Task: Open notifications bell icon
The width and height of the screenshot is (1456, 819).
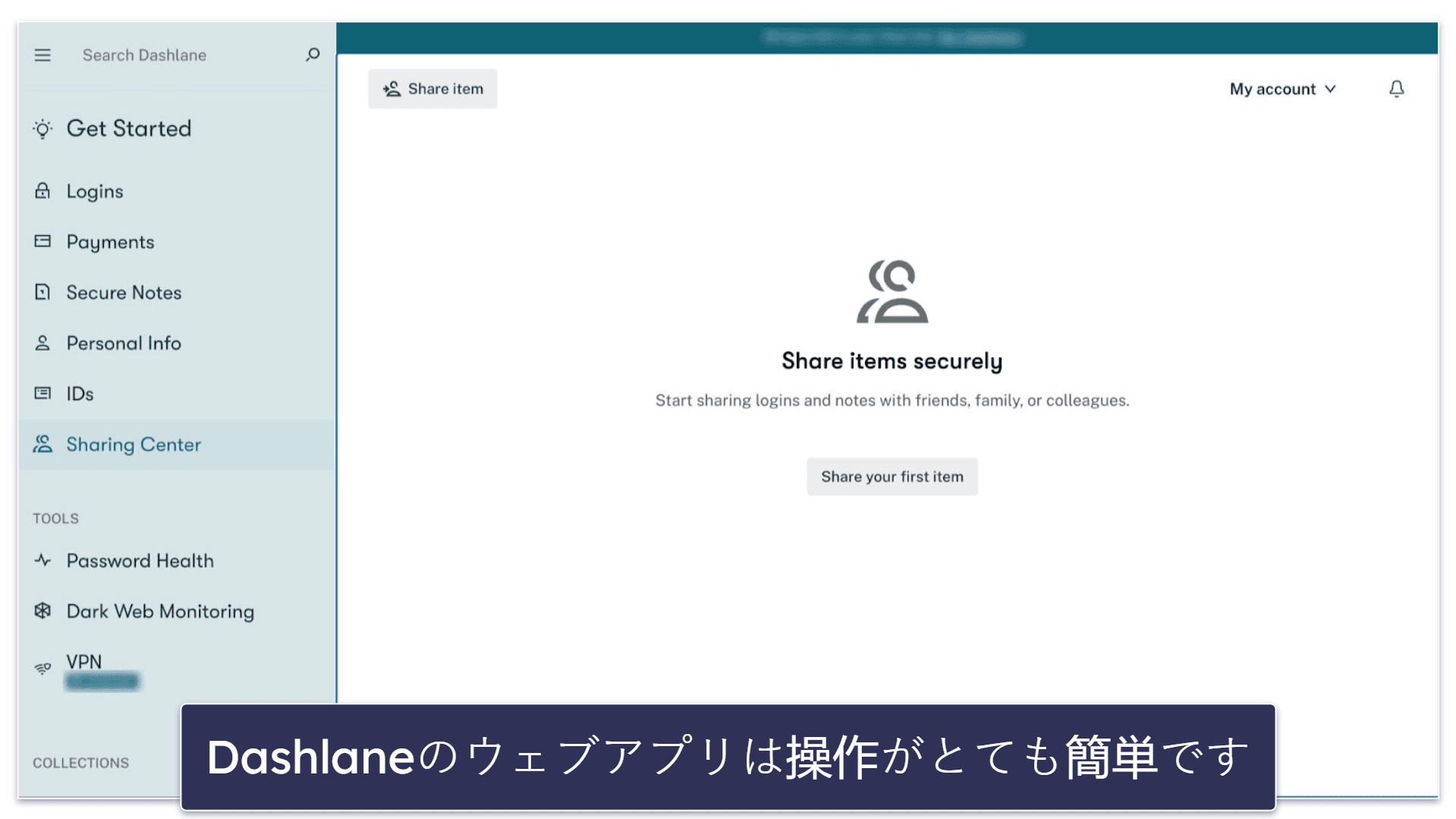Action: 1397,89
